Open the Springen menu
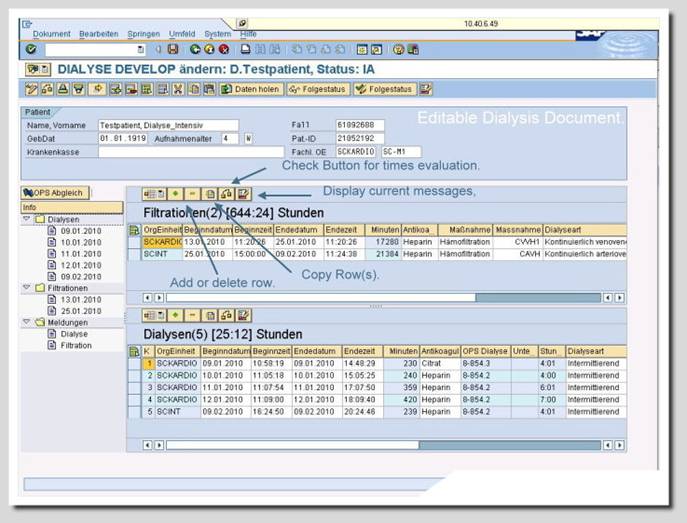Viewport: 687px width, 523px height. (x=144, y=33)
